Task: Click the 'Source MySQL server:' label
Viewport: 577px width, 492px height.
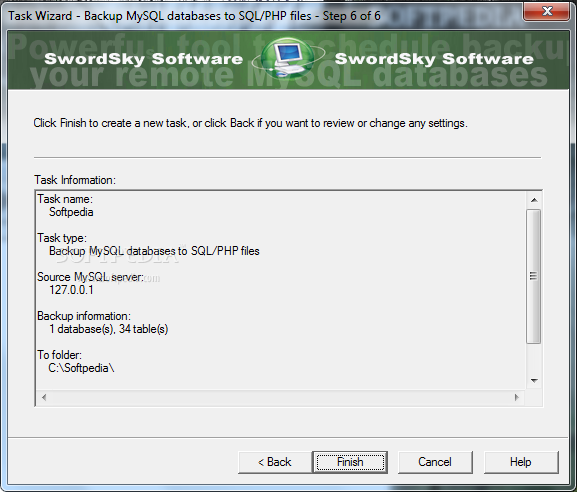Action: (90, 277)
